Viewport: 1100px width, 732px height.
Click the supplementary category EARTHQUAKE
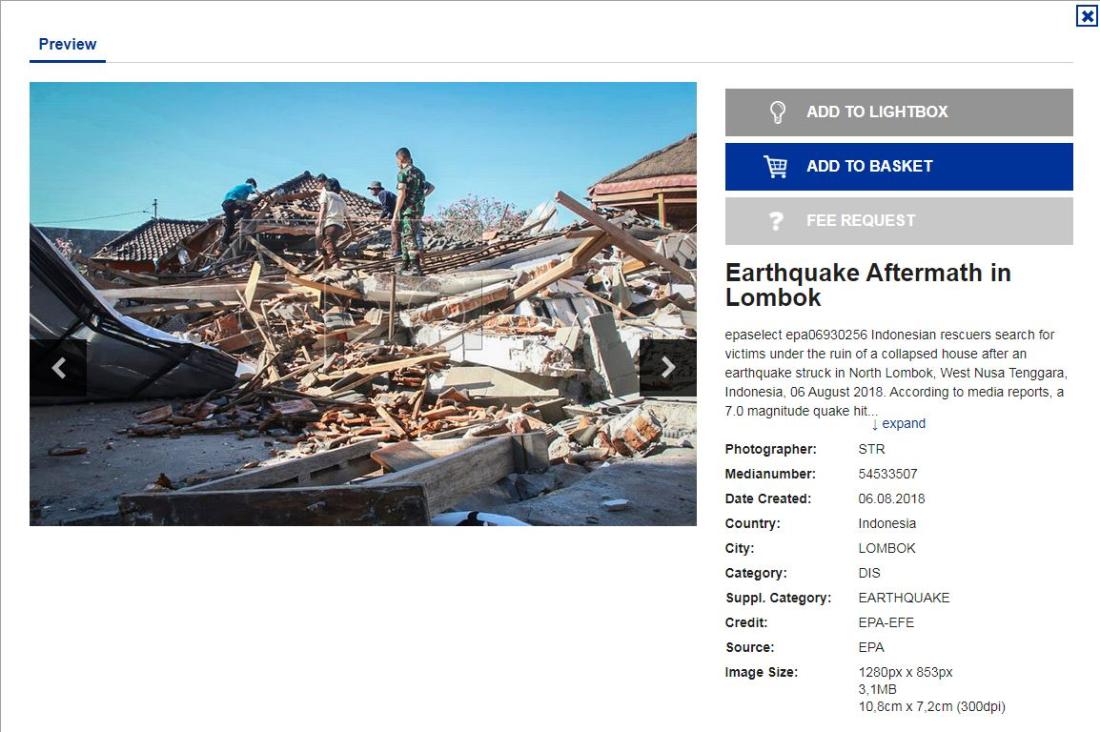coord(904,598)
